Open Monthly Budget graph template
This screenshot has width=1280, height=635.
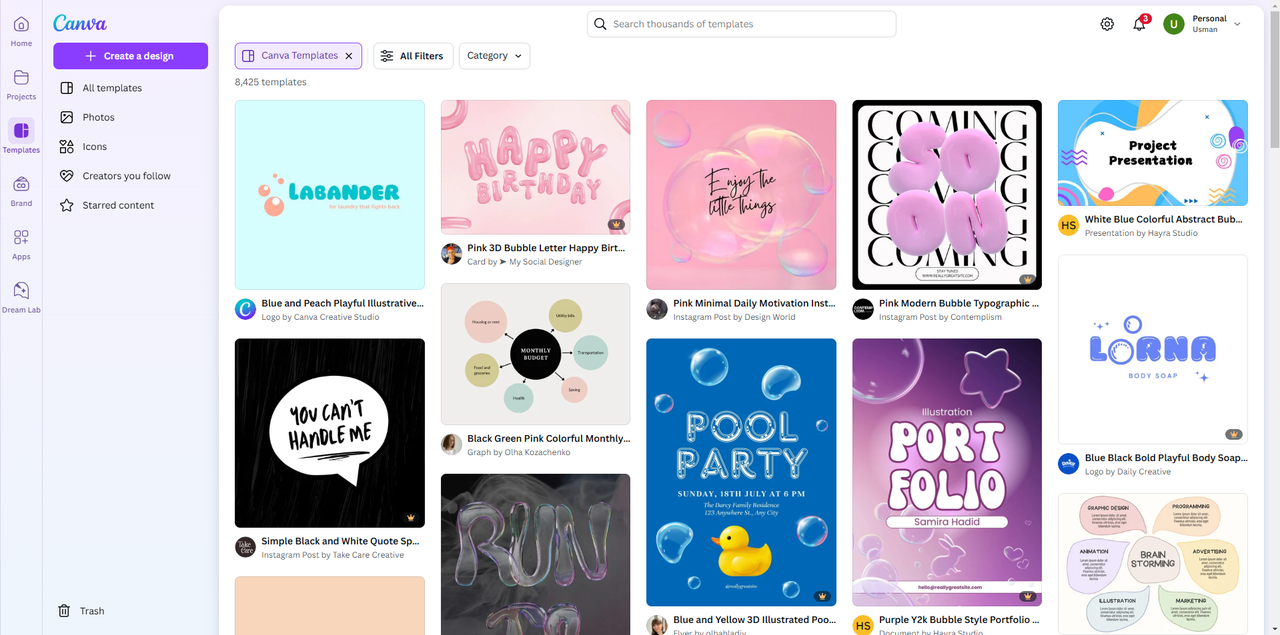click(x=536, y=354)
